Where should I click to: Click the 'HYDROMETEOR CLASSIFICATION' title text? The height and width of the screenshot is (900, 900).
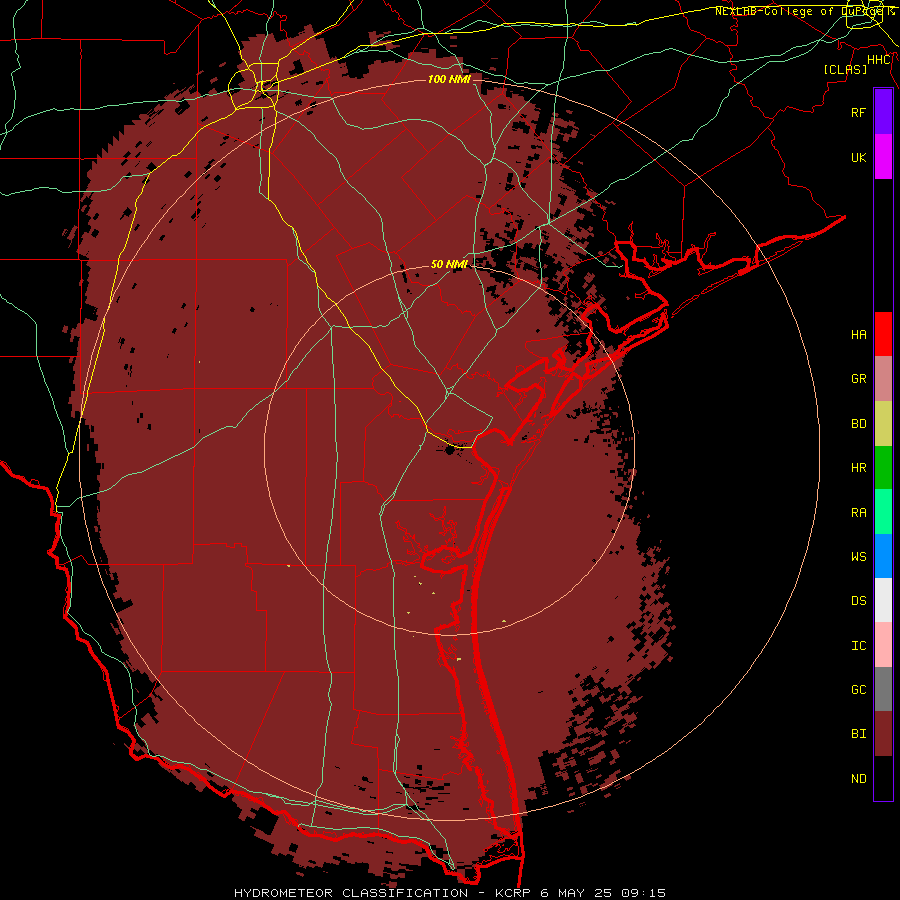coord(351,893)
